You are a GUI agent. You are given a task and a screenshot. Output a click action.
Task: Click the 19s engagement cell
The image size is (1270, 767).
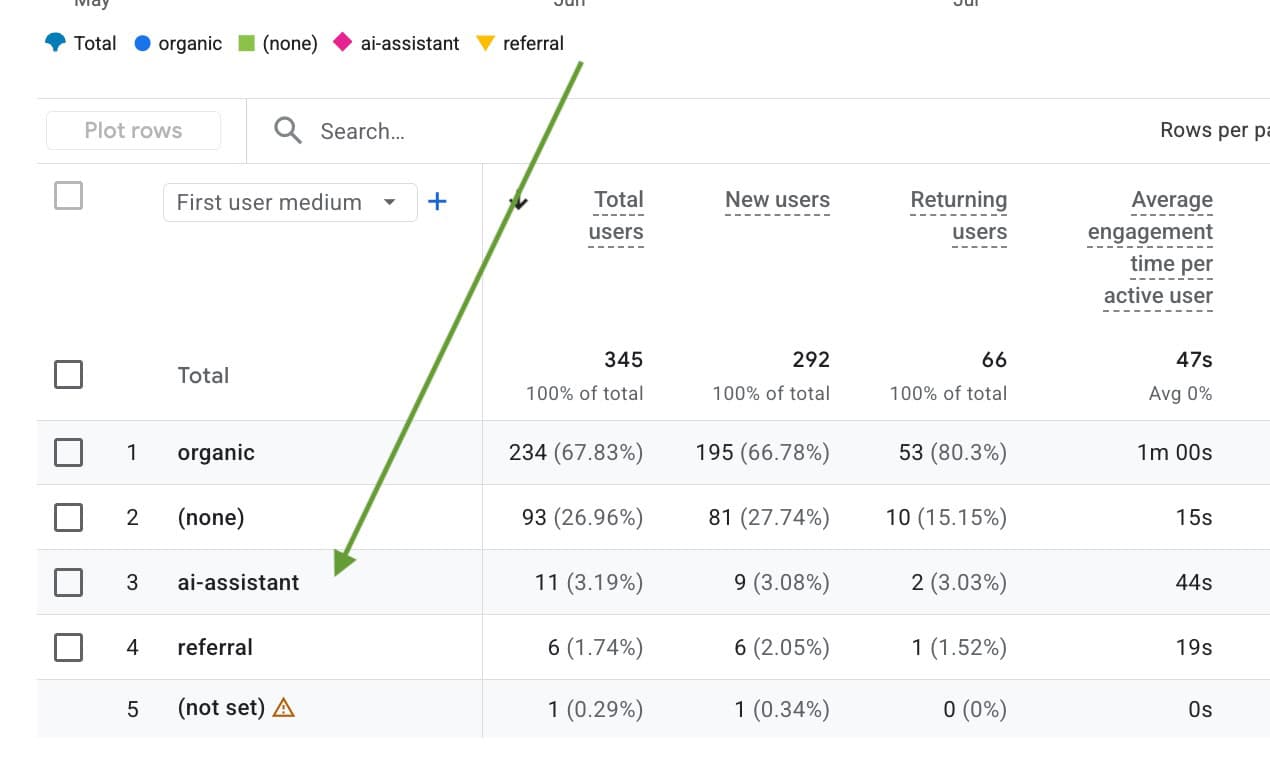(1194, 647)
